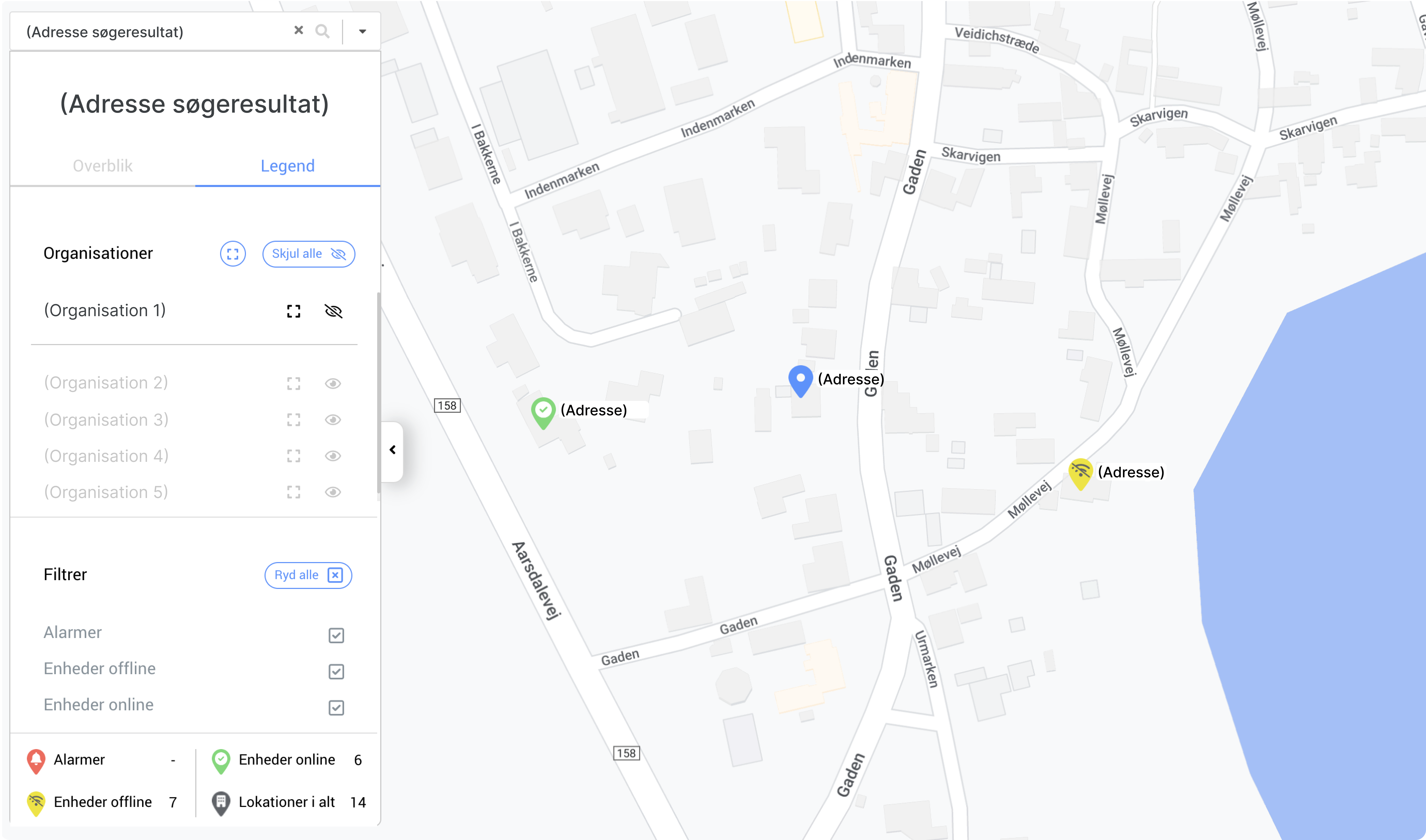Viewport: 1426px width, 840px height.
Task: Uncheck the Enheder online filter
Action: 336,708
